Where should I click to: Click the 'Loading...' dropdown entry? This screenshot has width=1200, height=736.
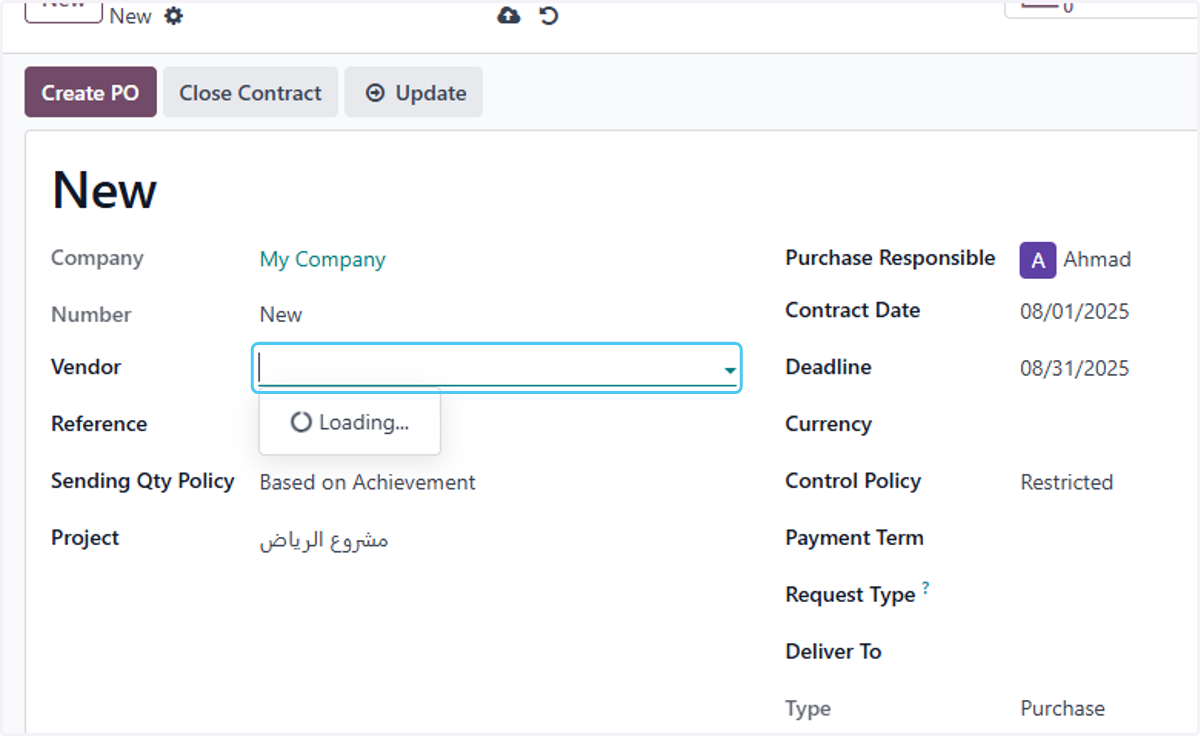(350, 422)
